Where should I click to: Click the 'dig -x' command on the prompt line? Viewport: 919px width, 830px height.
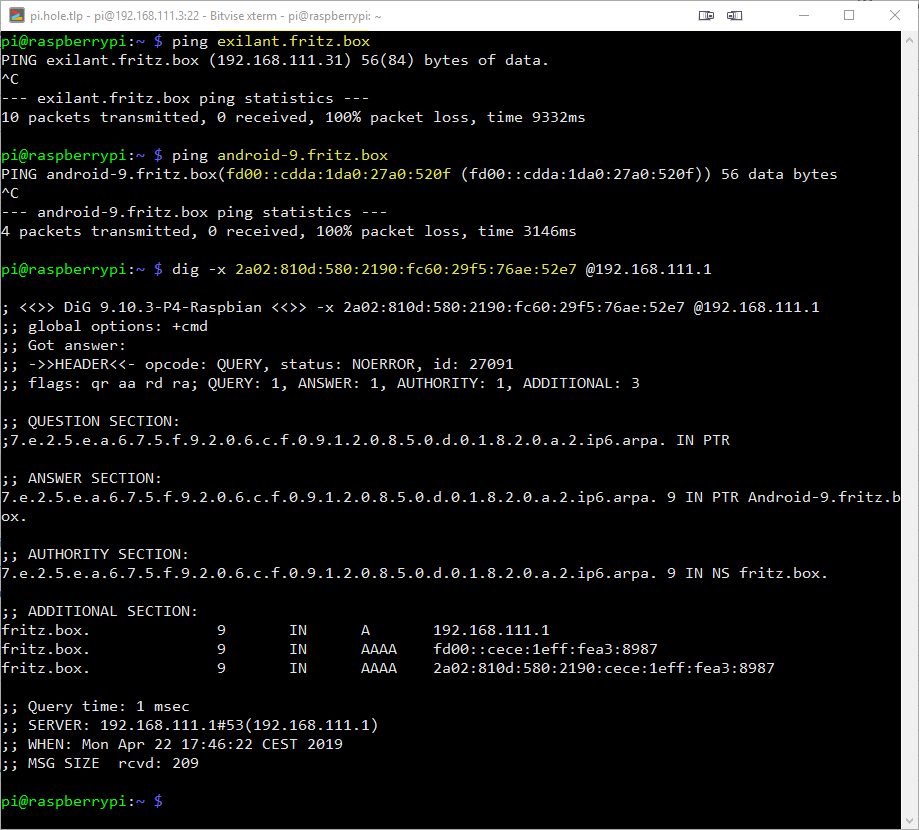click(199, 270)
